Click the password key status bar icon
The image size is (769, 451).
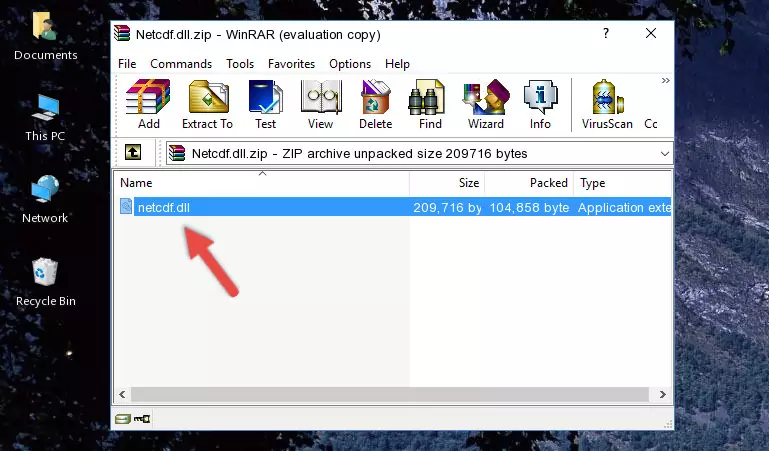click(x=142, y=419)
